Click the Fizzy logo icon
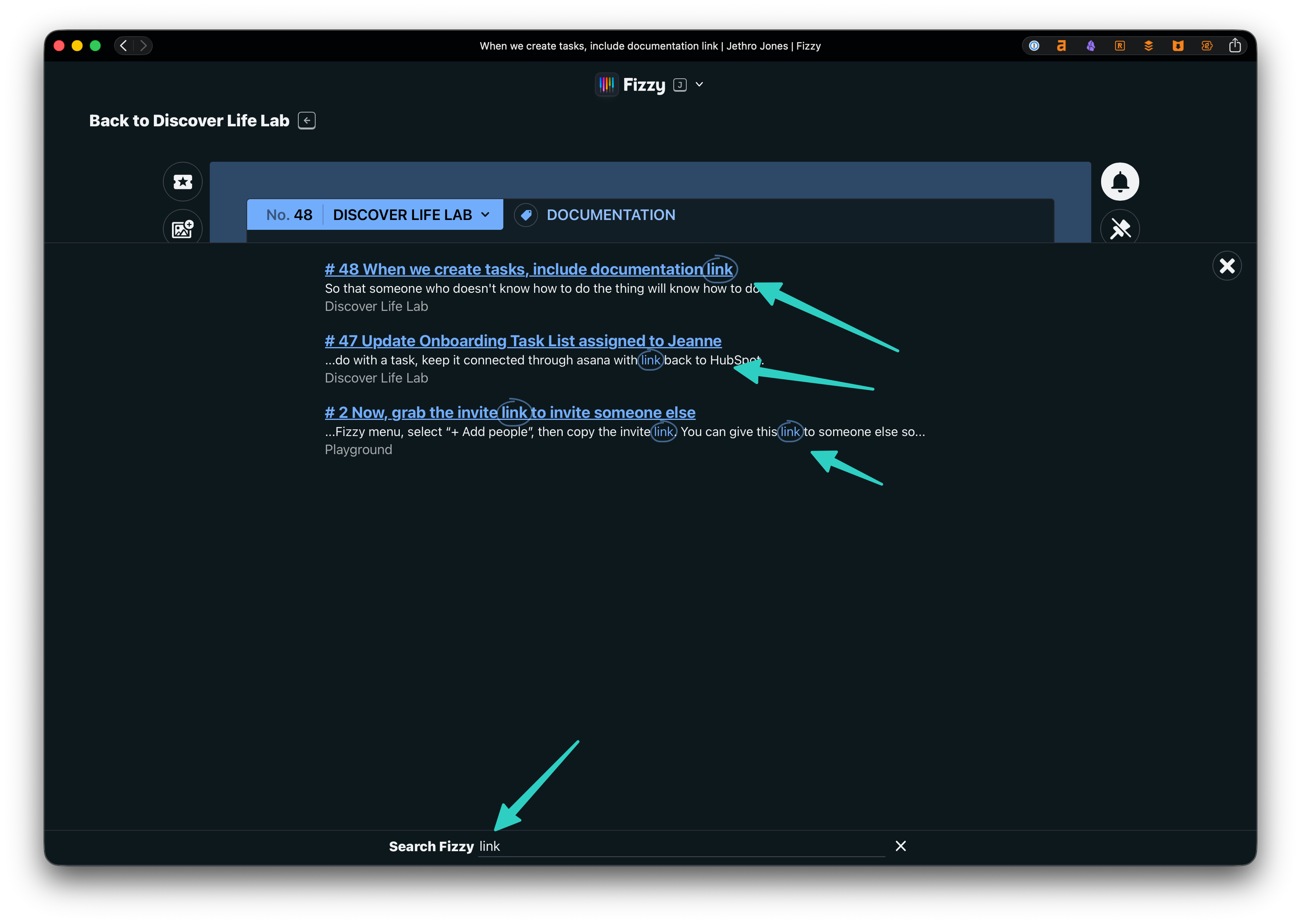 (606, 85)
